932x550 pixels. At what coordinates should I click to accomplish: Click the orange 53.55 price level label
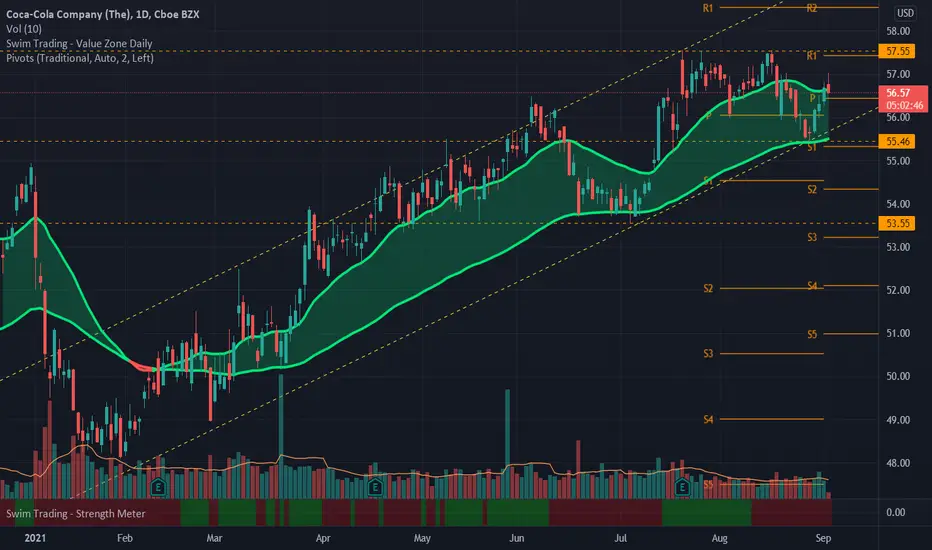898,224
